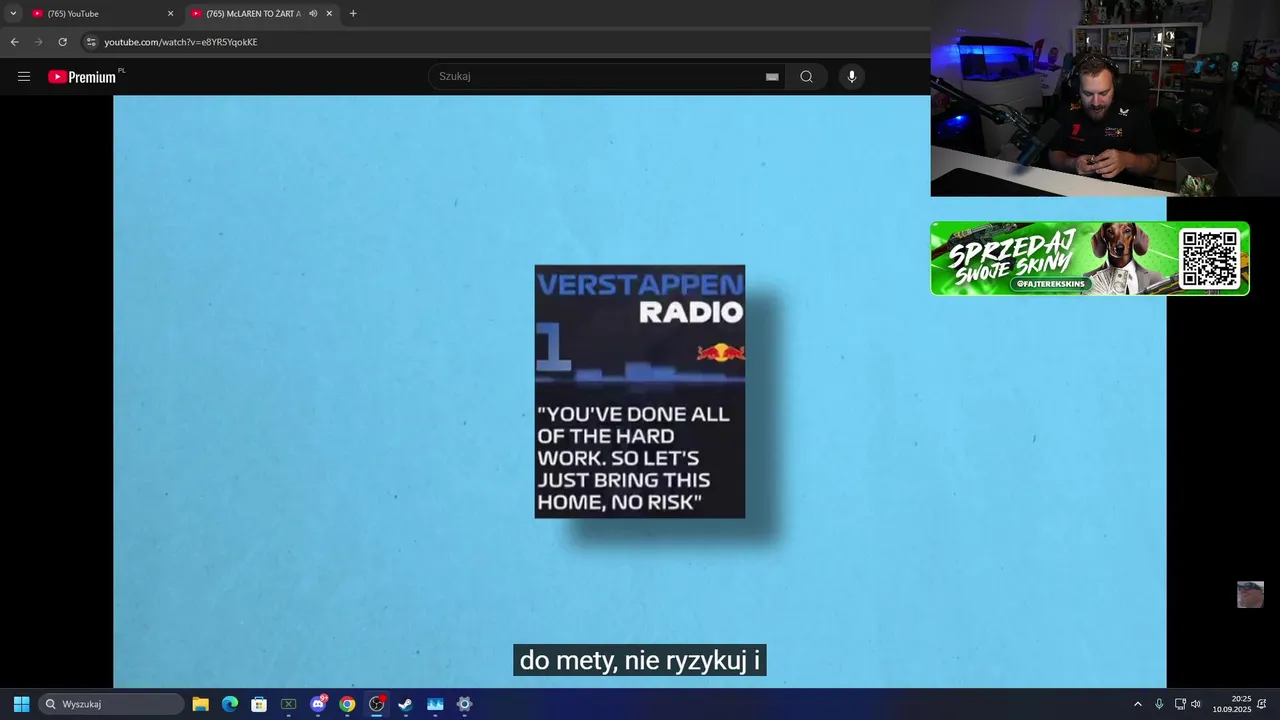Screen dimensions: 1280x720
Task: Click the microphone tray icon
Action: [x=1159, y=704]
